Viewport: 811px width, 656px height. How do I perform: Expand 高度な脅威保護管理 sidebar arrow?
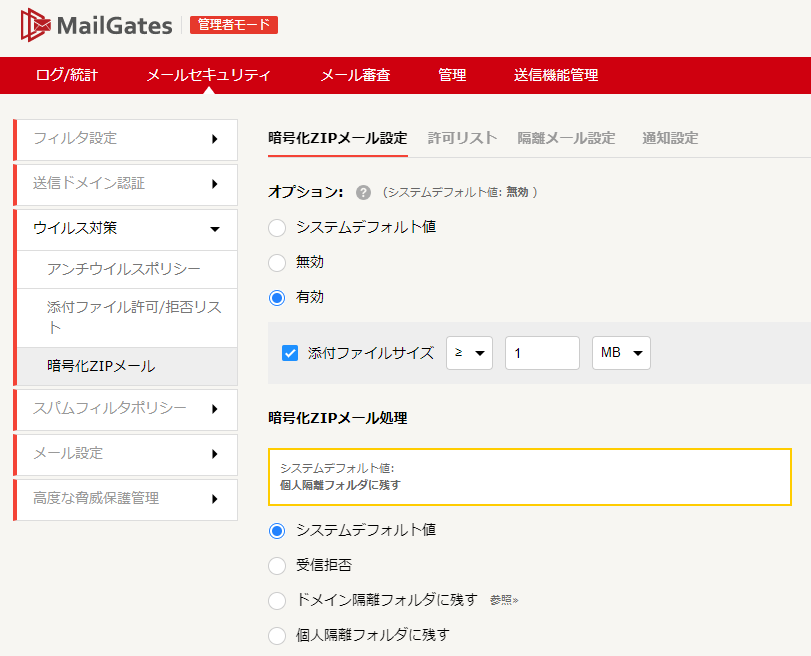click(x=215, y=499)
